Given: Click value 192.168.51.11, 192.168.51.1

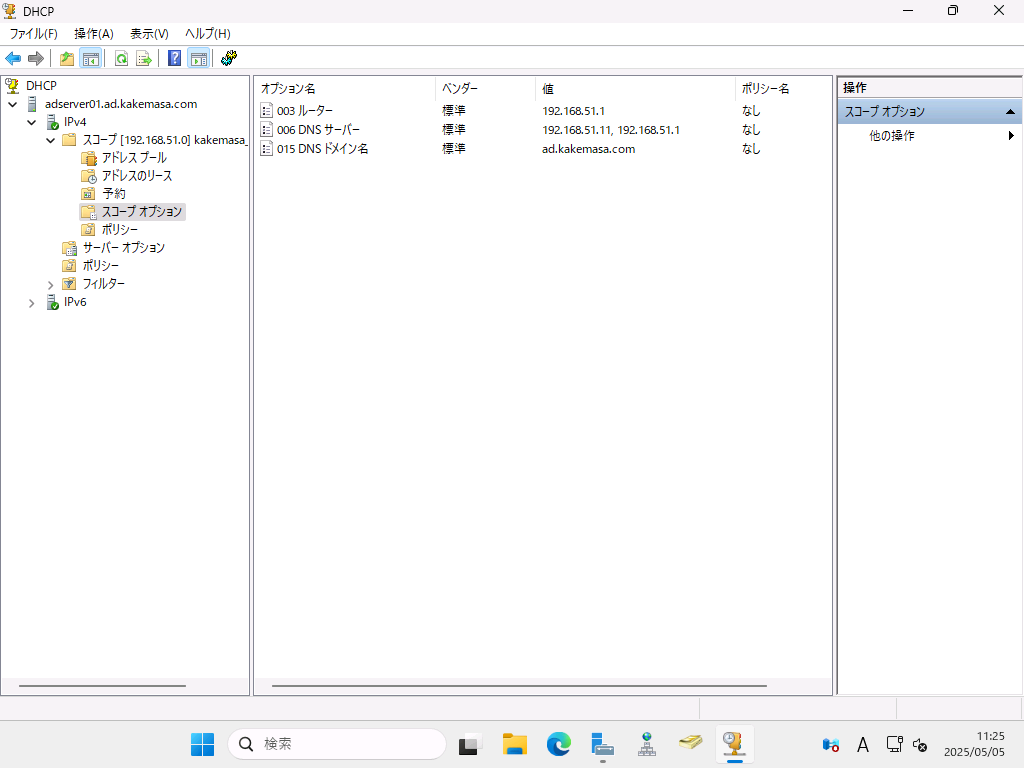Looking at the screenshot, I should [x=611, y=130].
